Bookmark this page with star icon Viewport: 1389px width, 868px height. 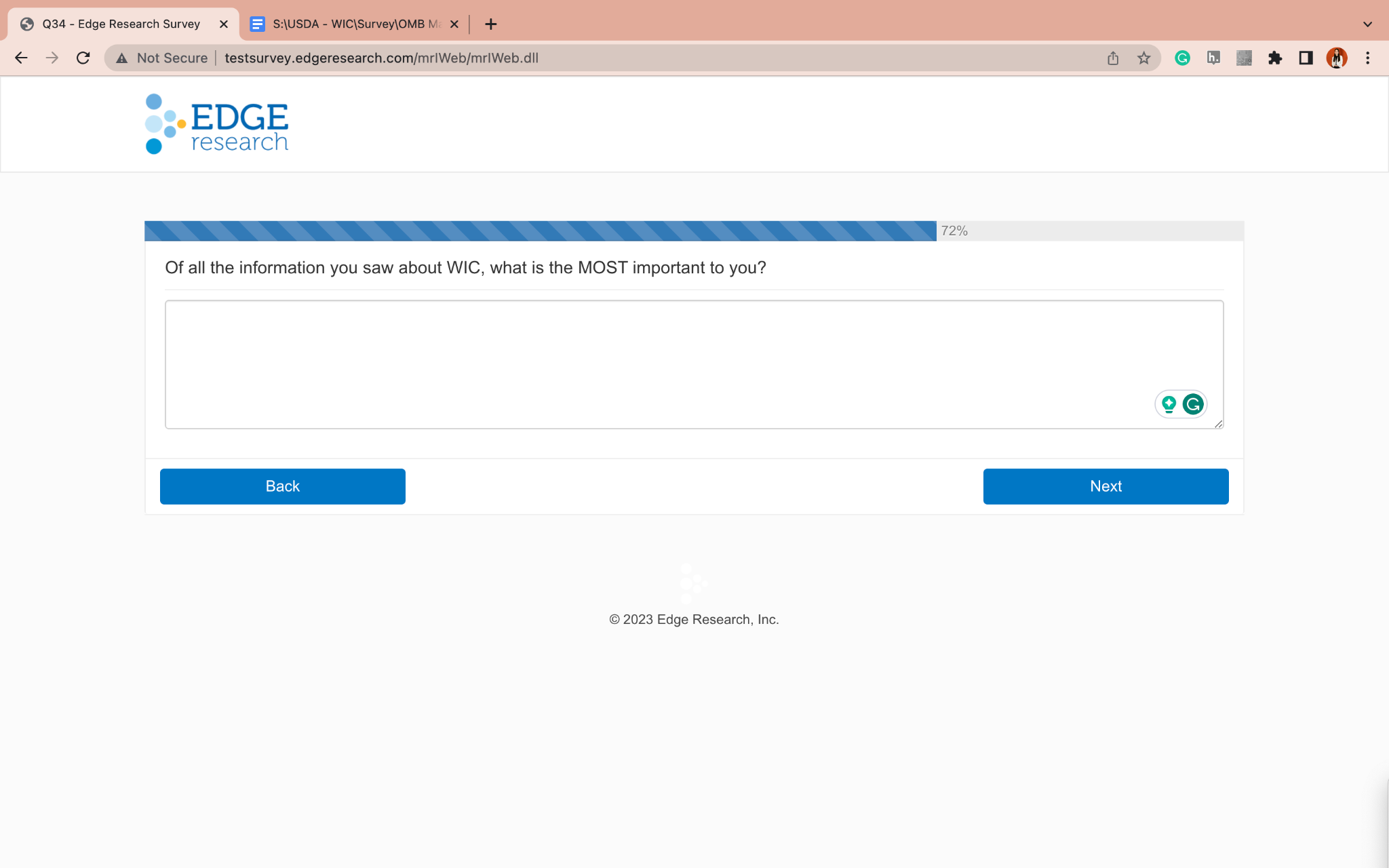(1144, 58)
